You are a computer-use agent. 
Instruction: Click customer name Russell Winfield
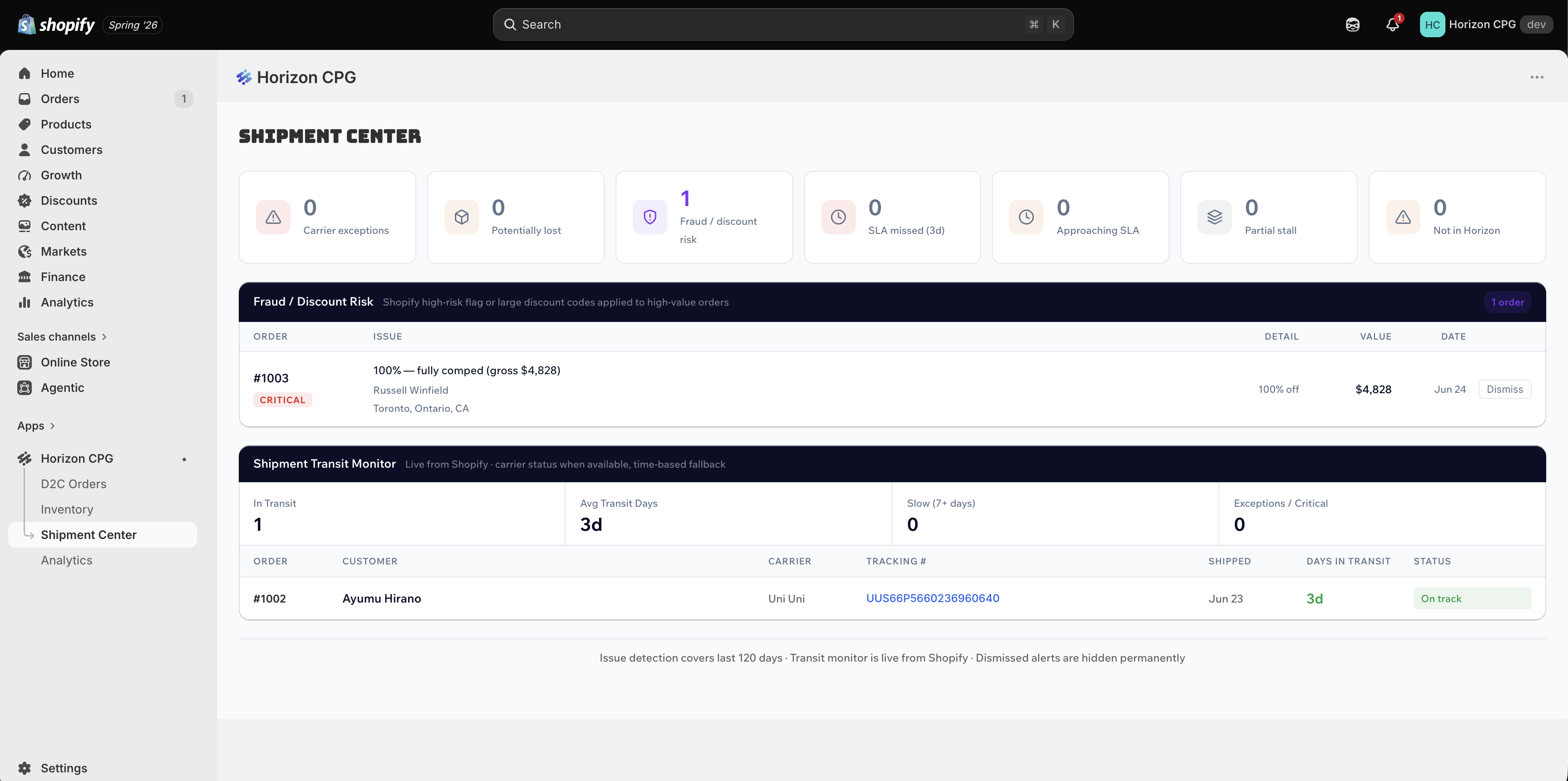[411, 390]
